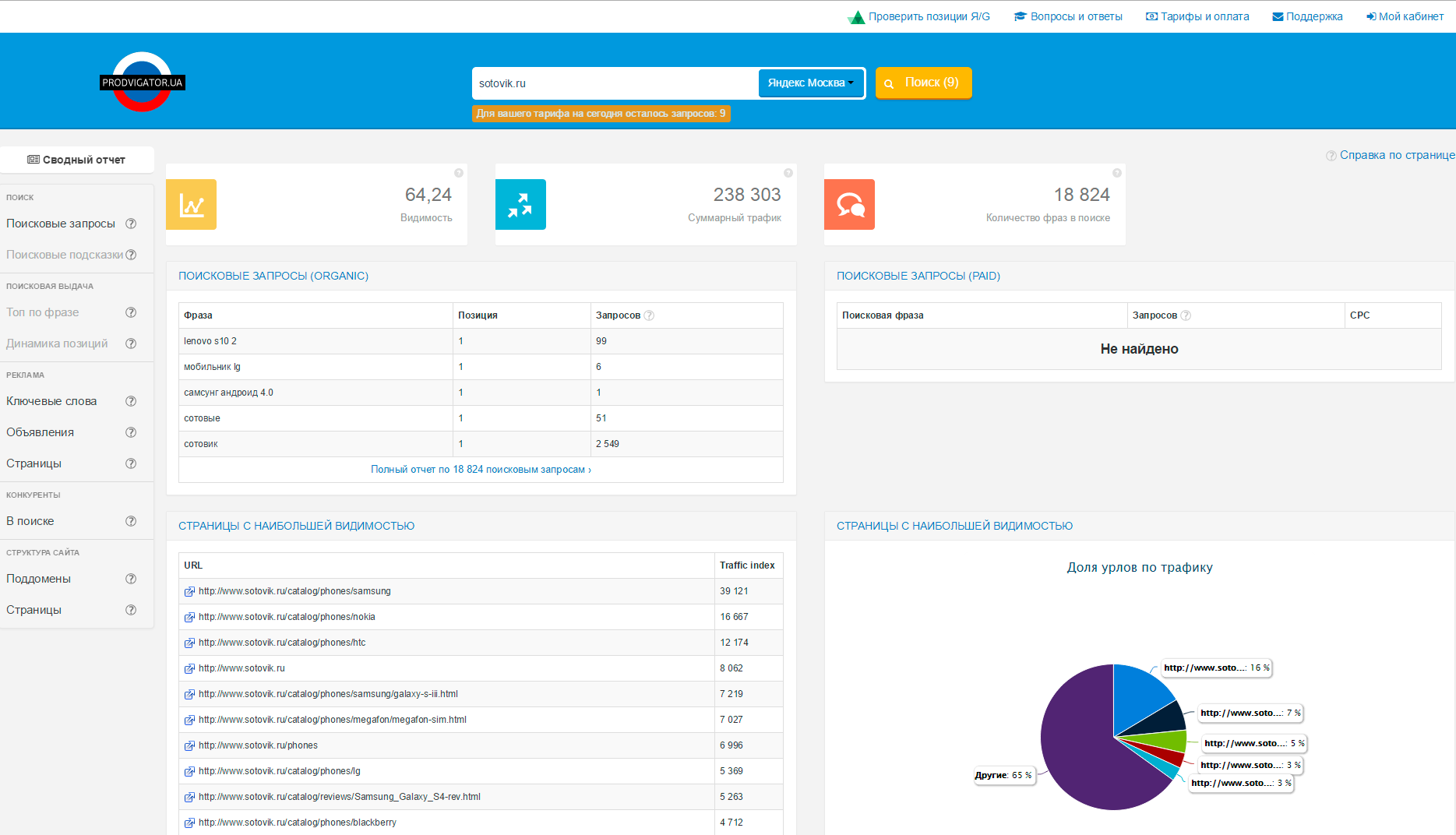Open full report on 18 824 search queries
Screen dimensions: 1456x835
coord(481,470)
